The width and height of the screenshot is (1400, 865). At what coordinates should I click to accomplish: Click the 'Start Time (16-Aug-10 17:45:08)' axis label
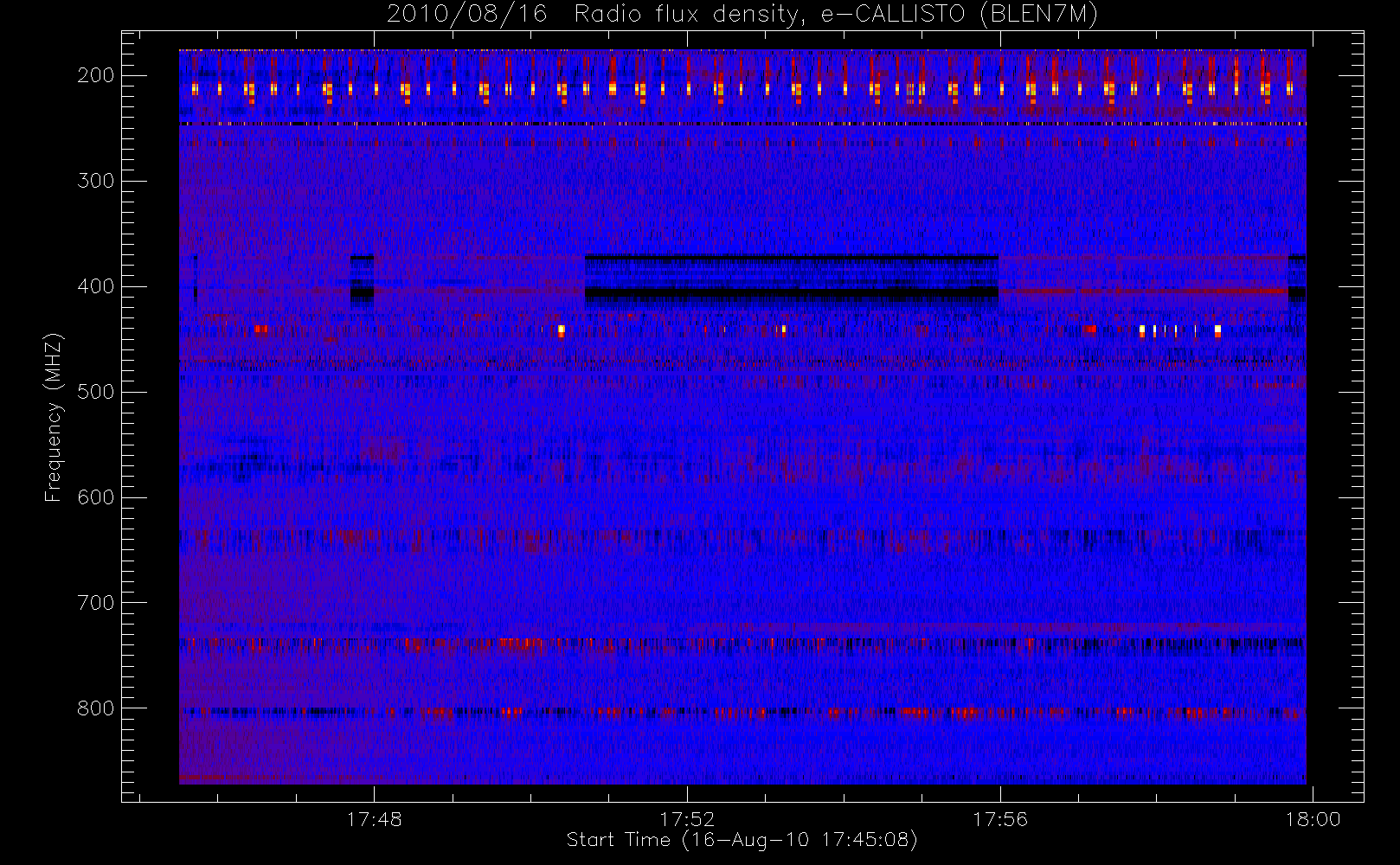pyautogui.click(x=742, y=840)
